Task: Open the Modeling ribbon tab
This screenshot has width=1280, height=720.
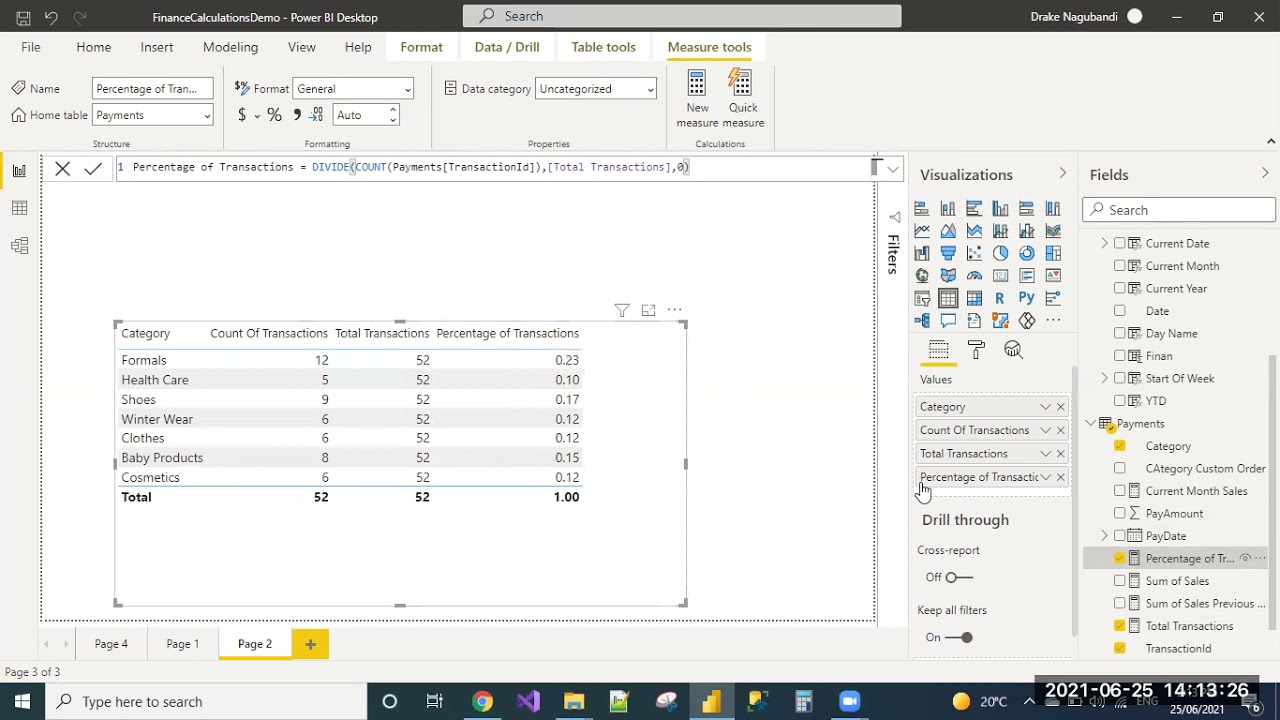Action: click(x=230, y=47)
